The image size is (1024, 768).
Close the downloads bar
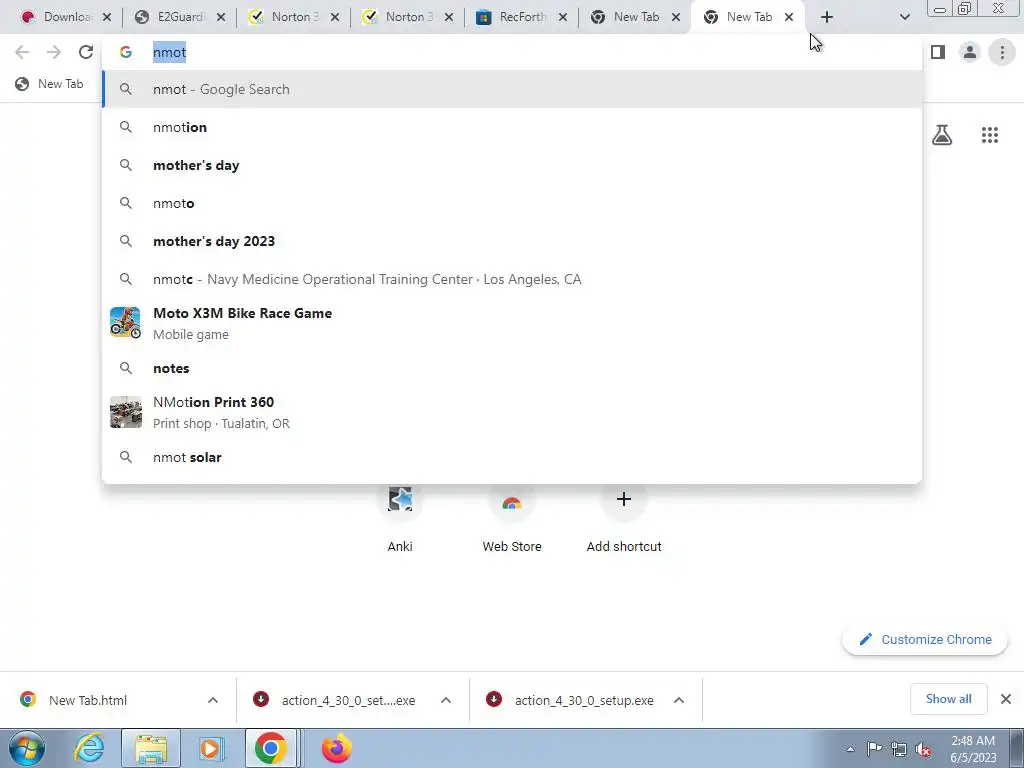coord(1006,699)
